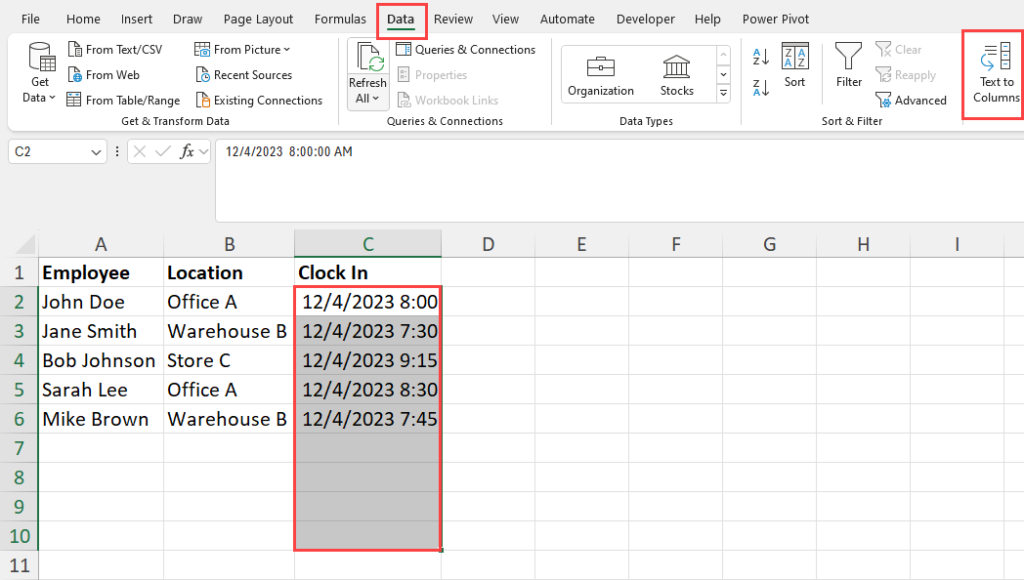Click the Refresh All icon
1024x580 pixels.
pos(368,58)
